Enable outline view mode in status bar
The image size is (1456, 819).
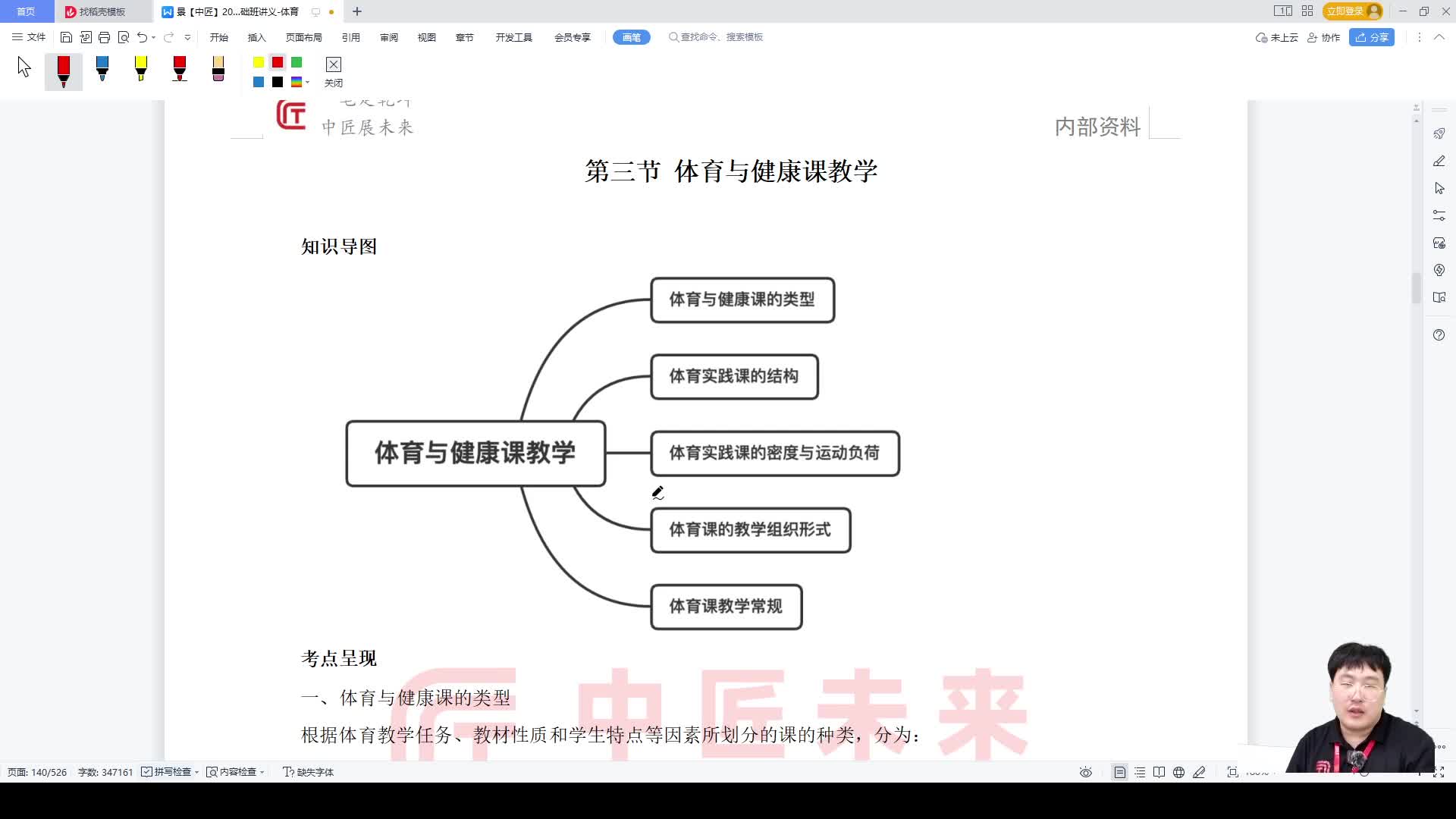pos(1141,771)
